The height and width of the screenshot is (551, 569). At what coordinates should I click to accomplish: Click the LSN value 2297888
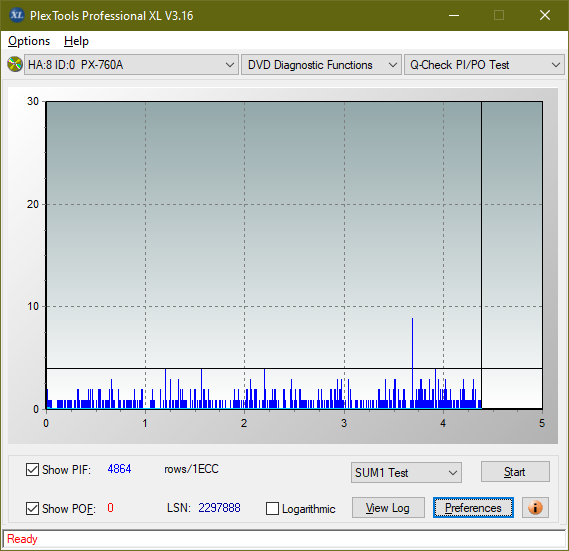[x=219, y=507]
